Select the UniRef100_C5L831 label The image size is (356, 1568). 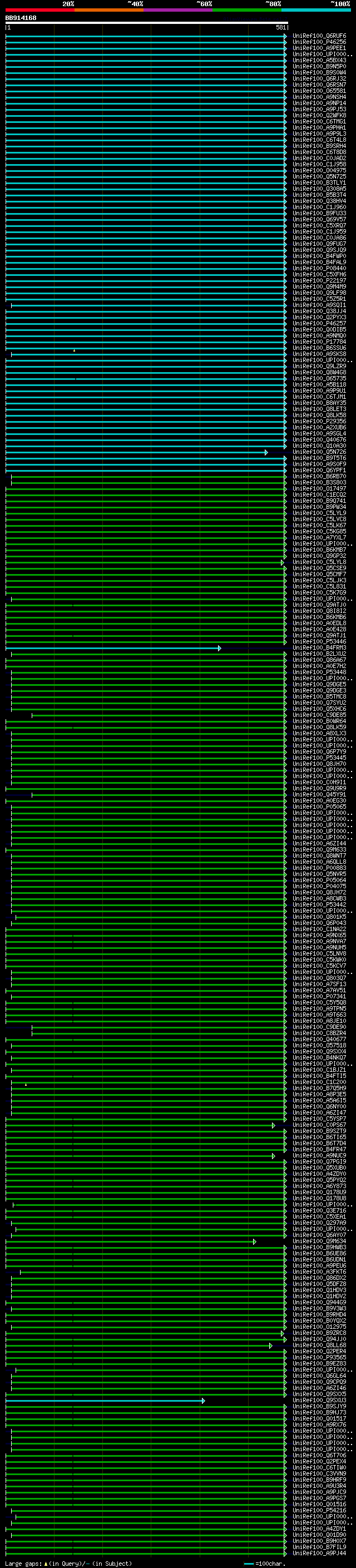[319, 587]
